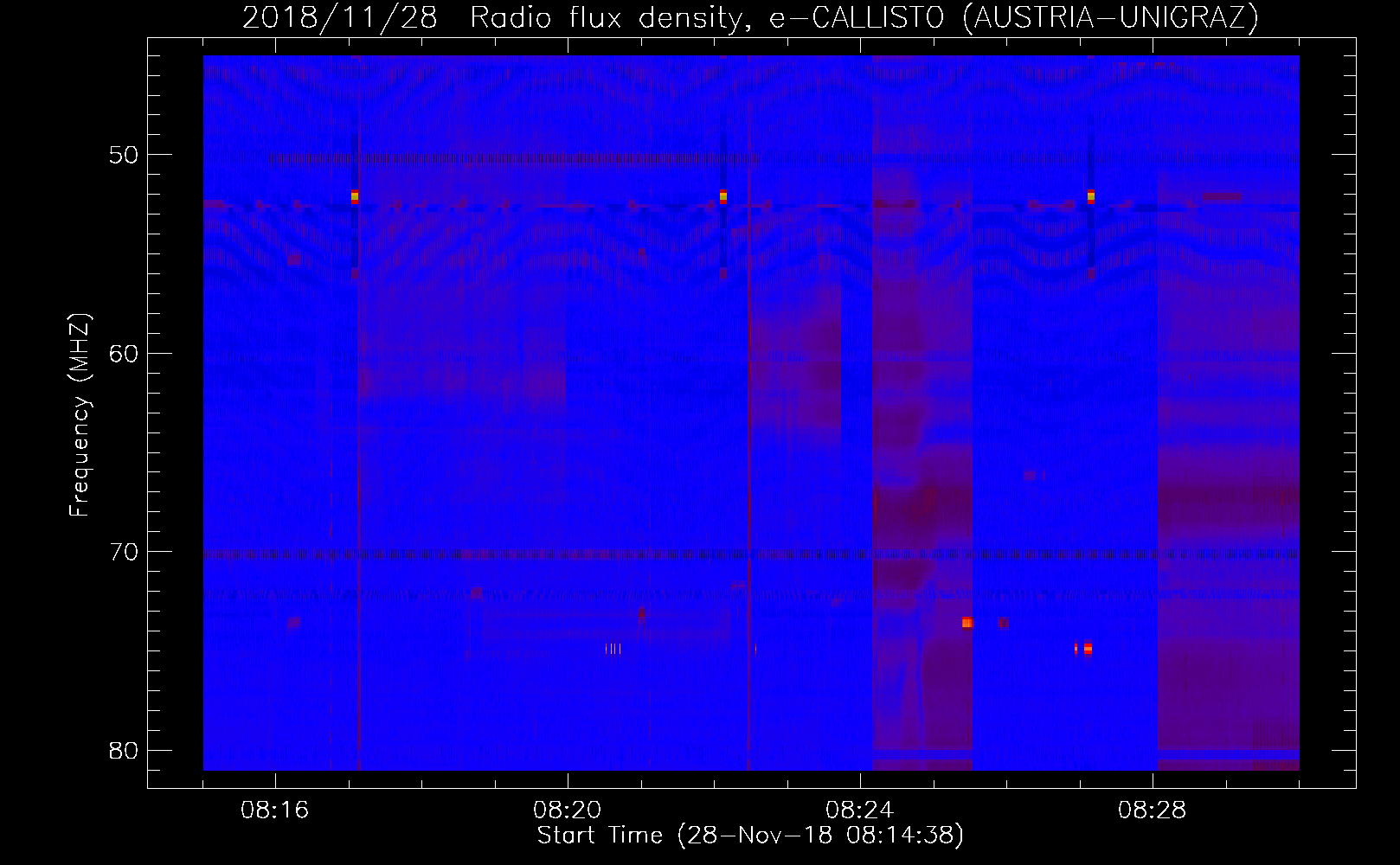Click the orange spot near 08:25:30 at 73.5 MHz

coord(967,623)
